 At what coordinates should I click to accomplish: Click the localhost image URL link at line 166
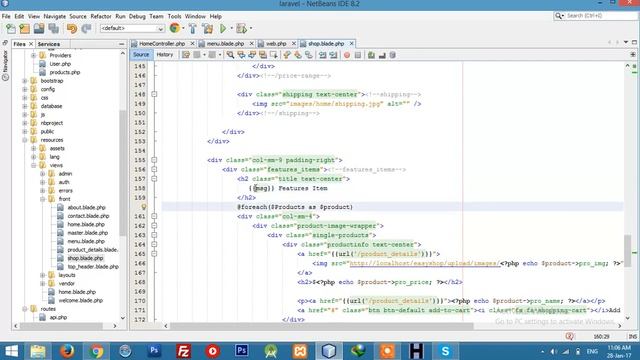coord(424,263)
